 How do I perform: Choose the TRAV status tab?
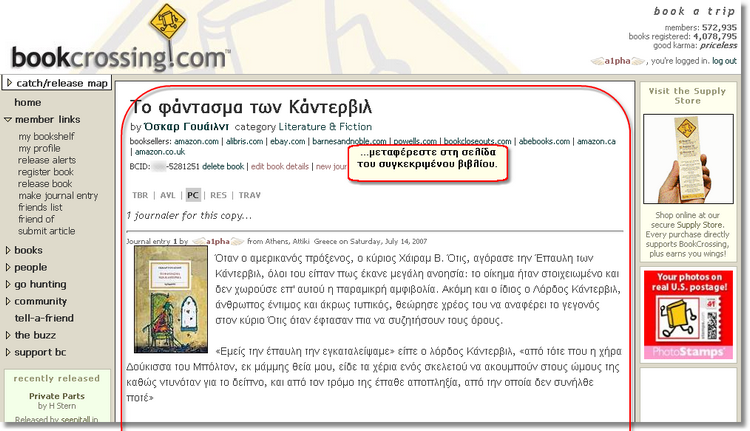click(249, 194)
